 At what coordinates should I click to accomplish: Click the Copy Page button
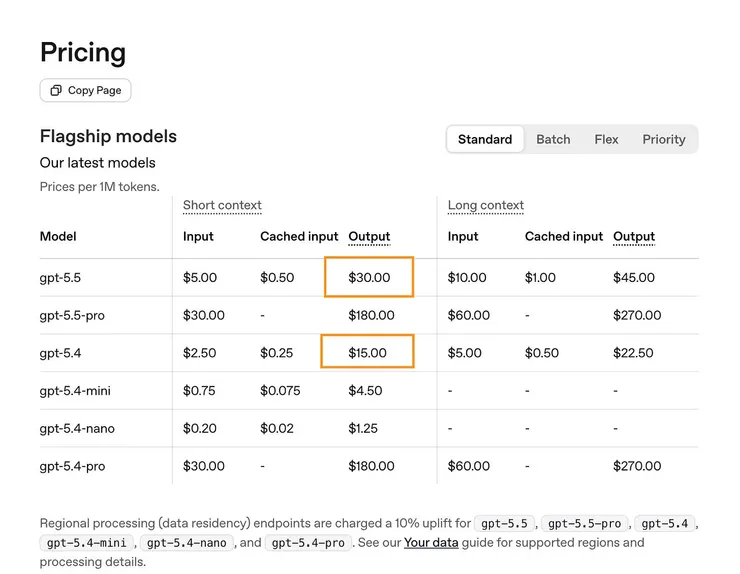85,90
